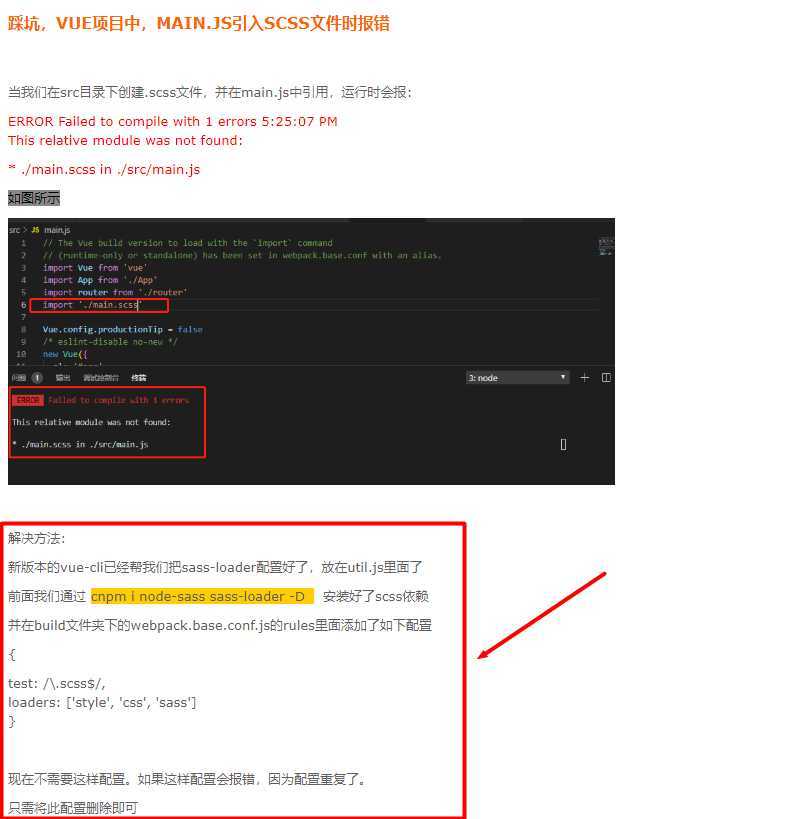Click red text '* ./main.scss in ./src/main.js' in article

click(104, 169)
